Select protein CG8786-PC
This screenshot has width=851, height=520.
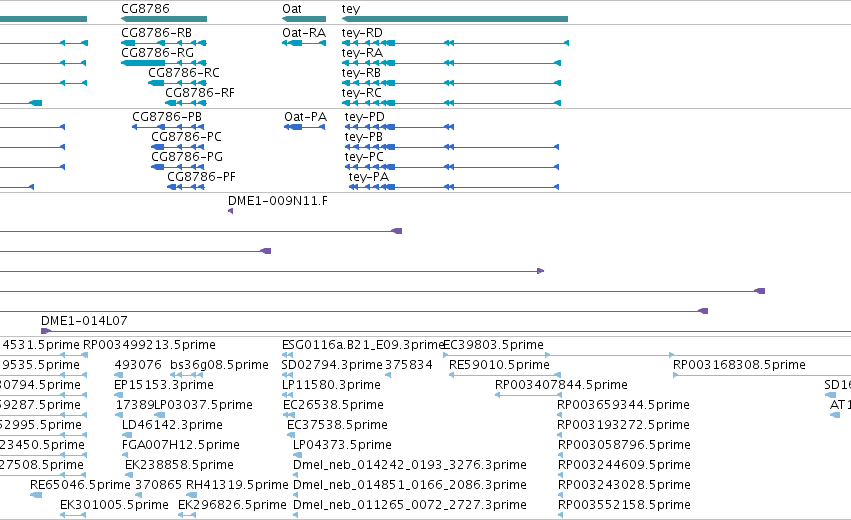click(x=178, y=147)
